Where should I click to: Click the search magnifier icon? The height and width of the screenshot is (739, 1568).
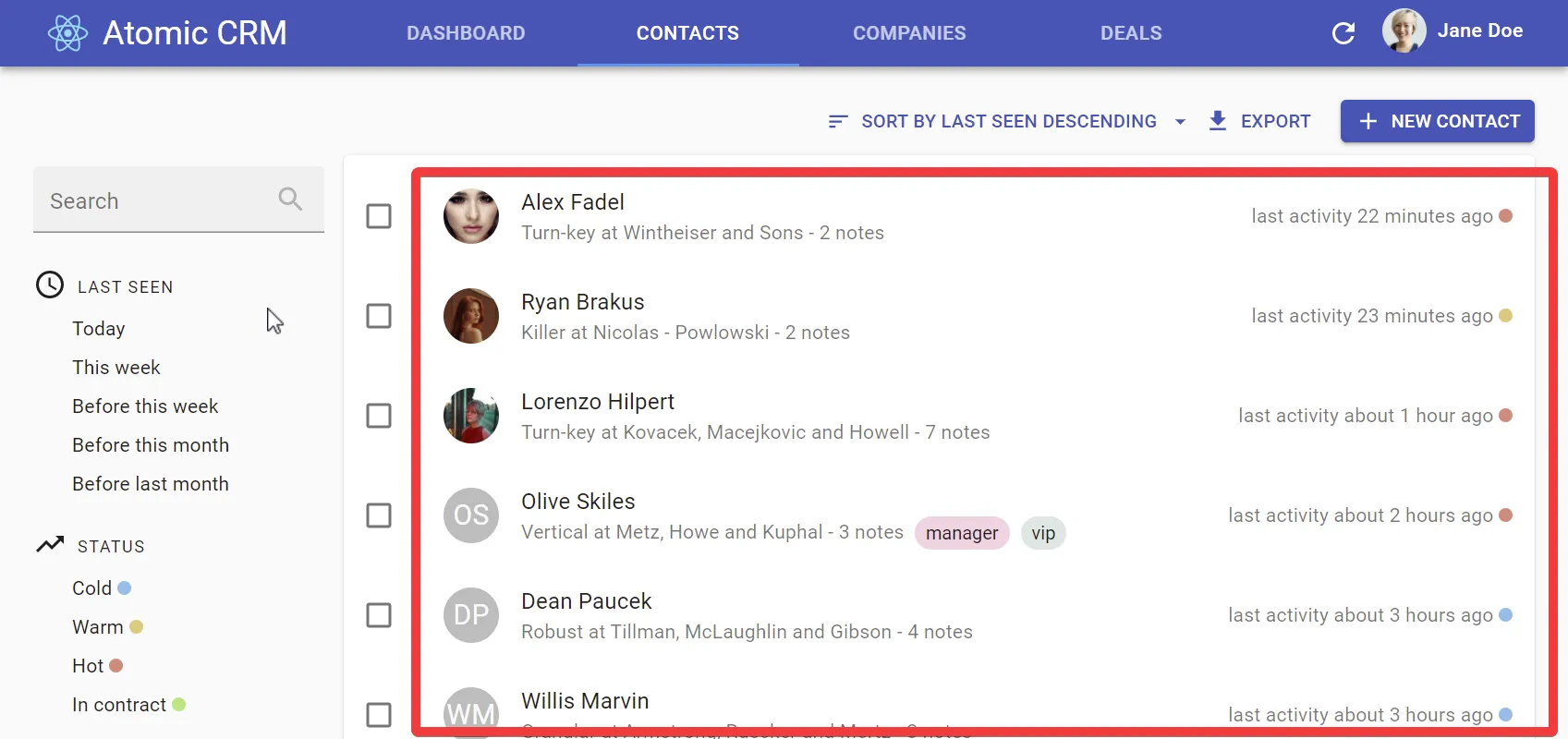(x=289, y=199)
